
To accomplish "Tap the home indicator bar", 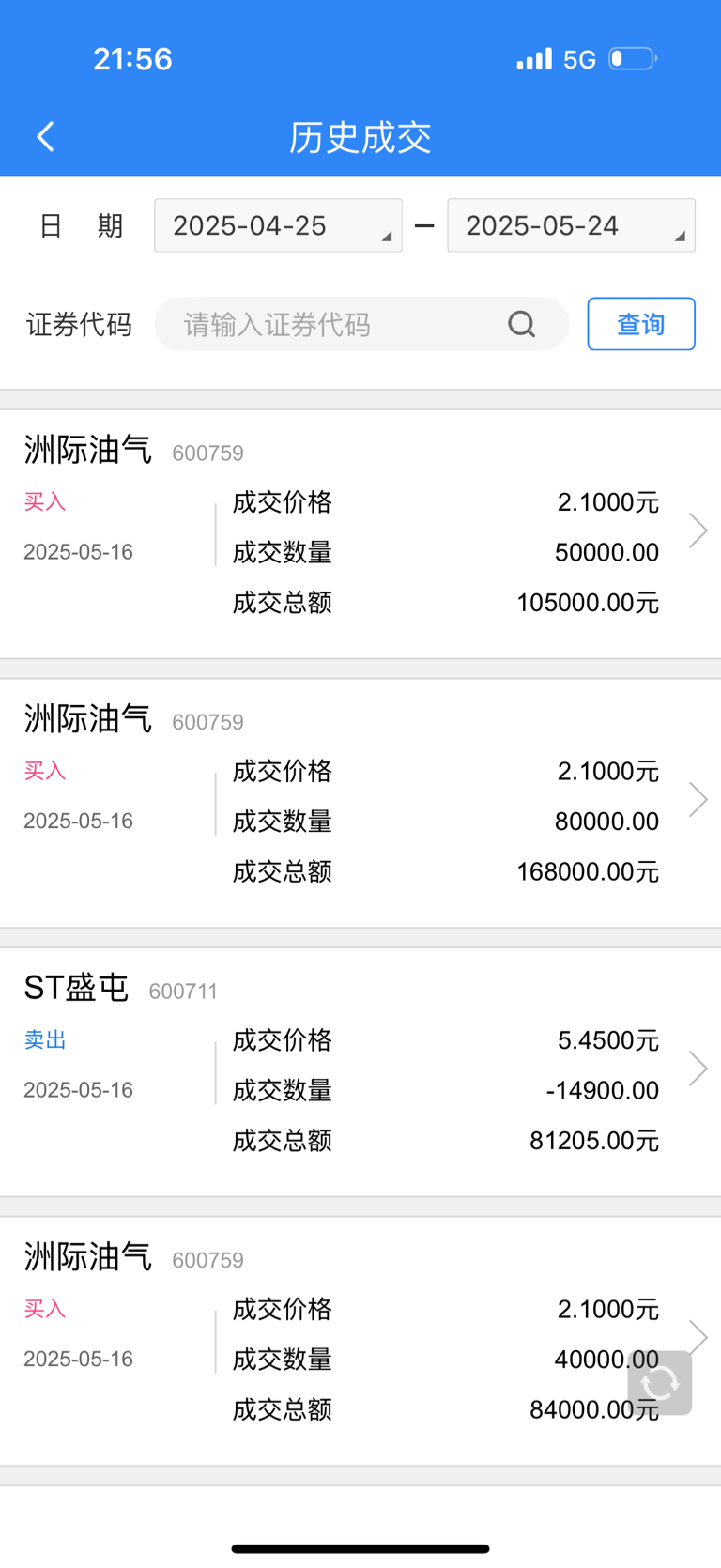I will 360,1549.
